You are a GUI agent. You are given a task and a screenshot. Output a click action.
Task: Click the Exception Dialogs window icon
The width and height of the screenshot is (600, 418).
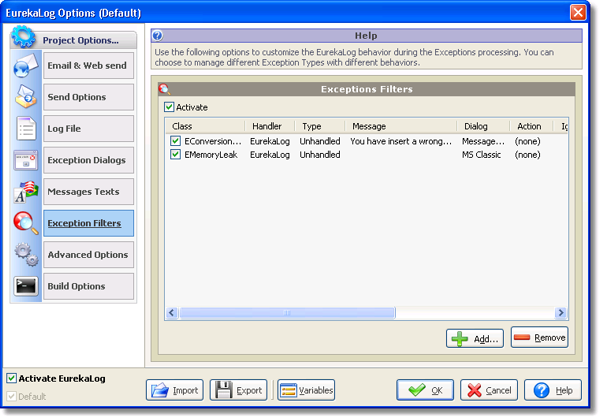(x=26, y=160)
